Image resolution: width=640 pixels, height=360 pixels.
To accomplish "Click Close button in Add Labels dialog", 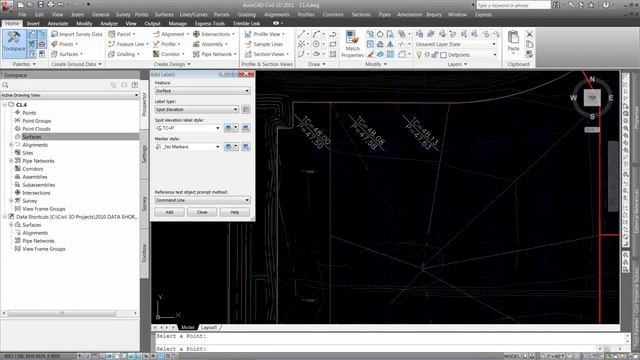I will (202, 212).
